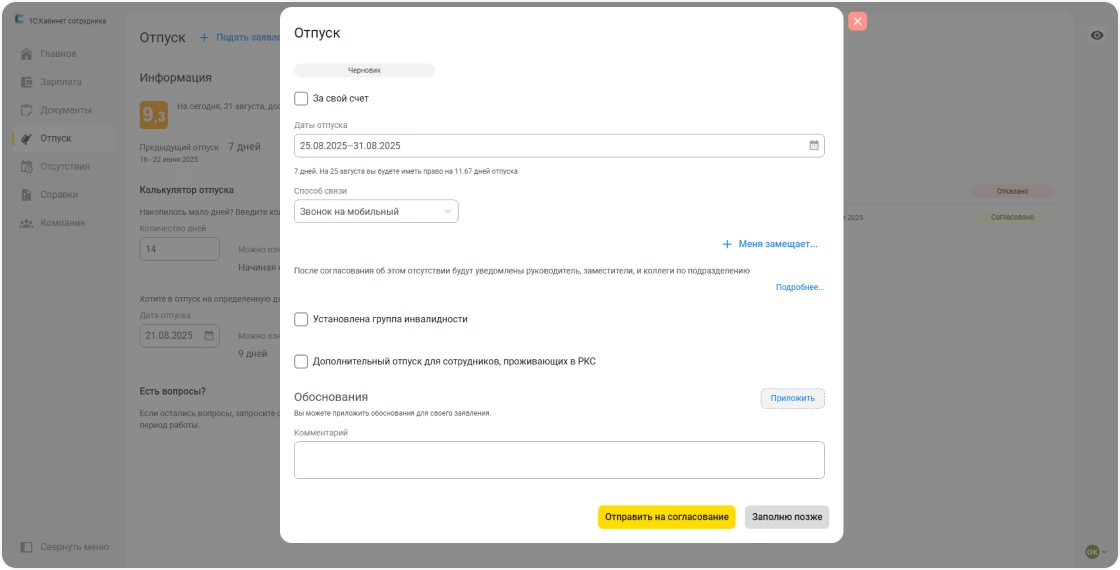Click the «Меня замещает...» link
1120x570 pixels.
770,244
